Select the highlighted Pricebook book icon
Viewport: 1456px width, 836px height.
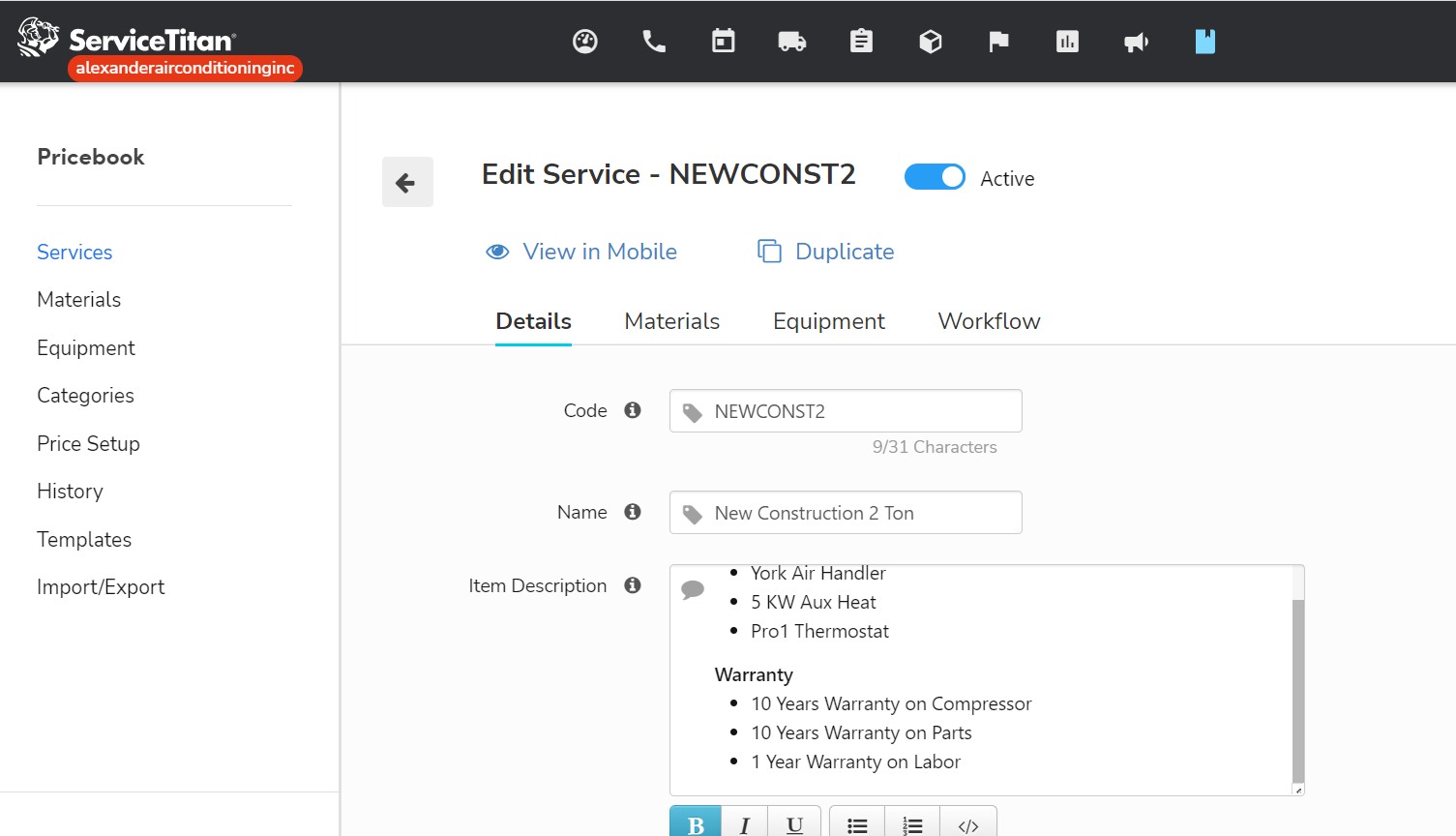(1204, 42)
